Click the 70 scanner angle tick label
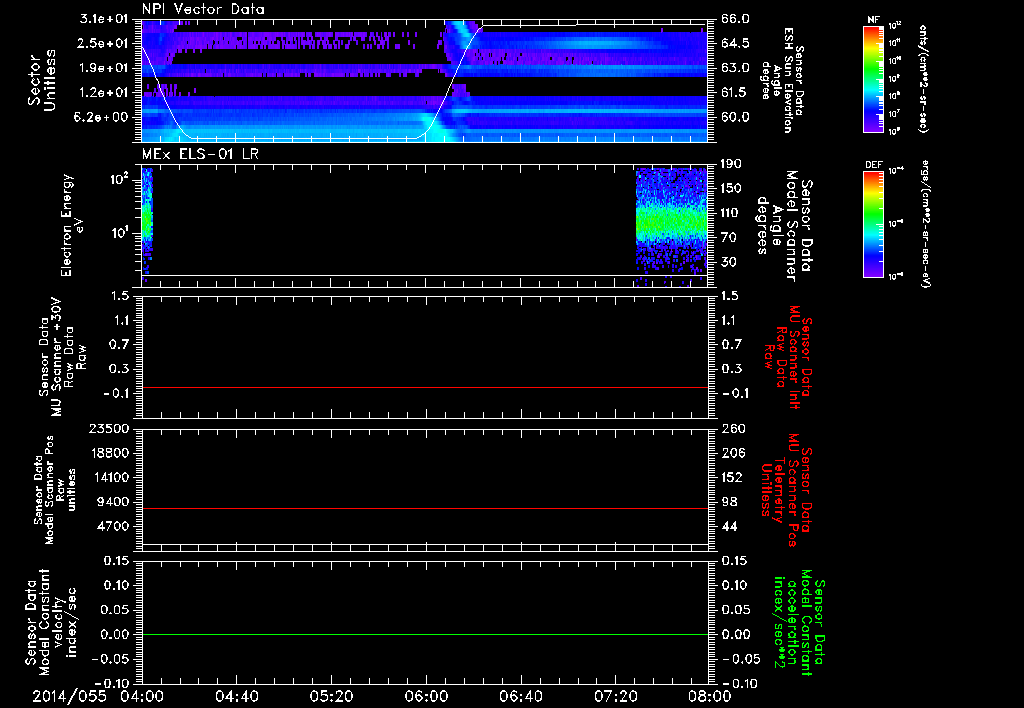Screen dimensions: 1024x708 [x=728, y=238]
